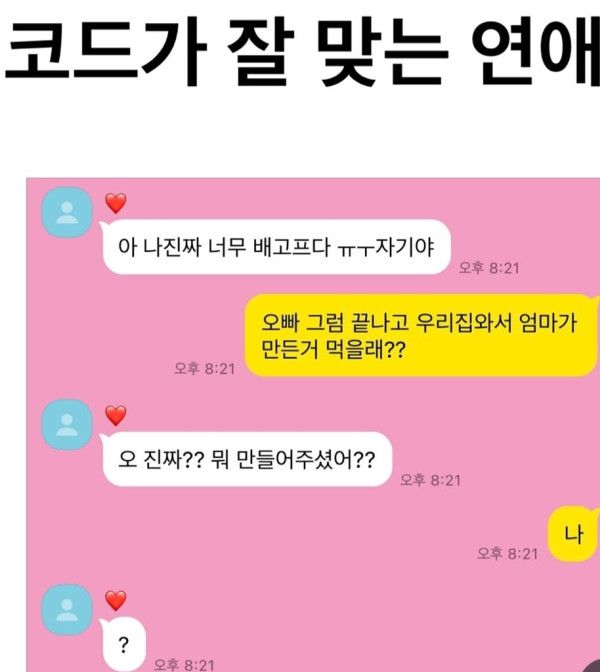This screenshot has height=672, width=600.
Task: Click heart emoji name above second message
Action: (x=116, y=415)
